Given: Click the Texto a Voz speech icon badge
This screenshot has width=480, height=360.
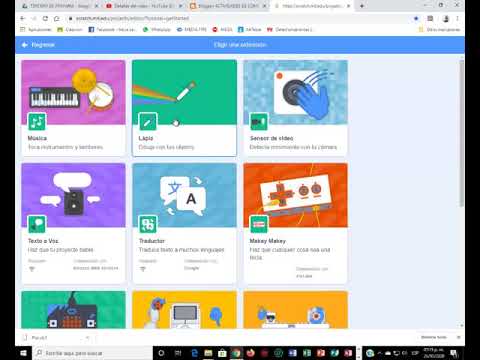Looking at the screenshot, I should [x=37, y=224].
